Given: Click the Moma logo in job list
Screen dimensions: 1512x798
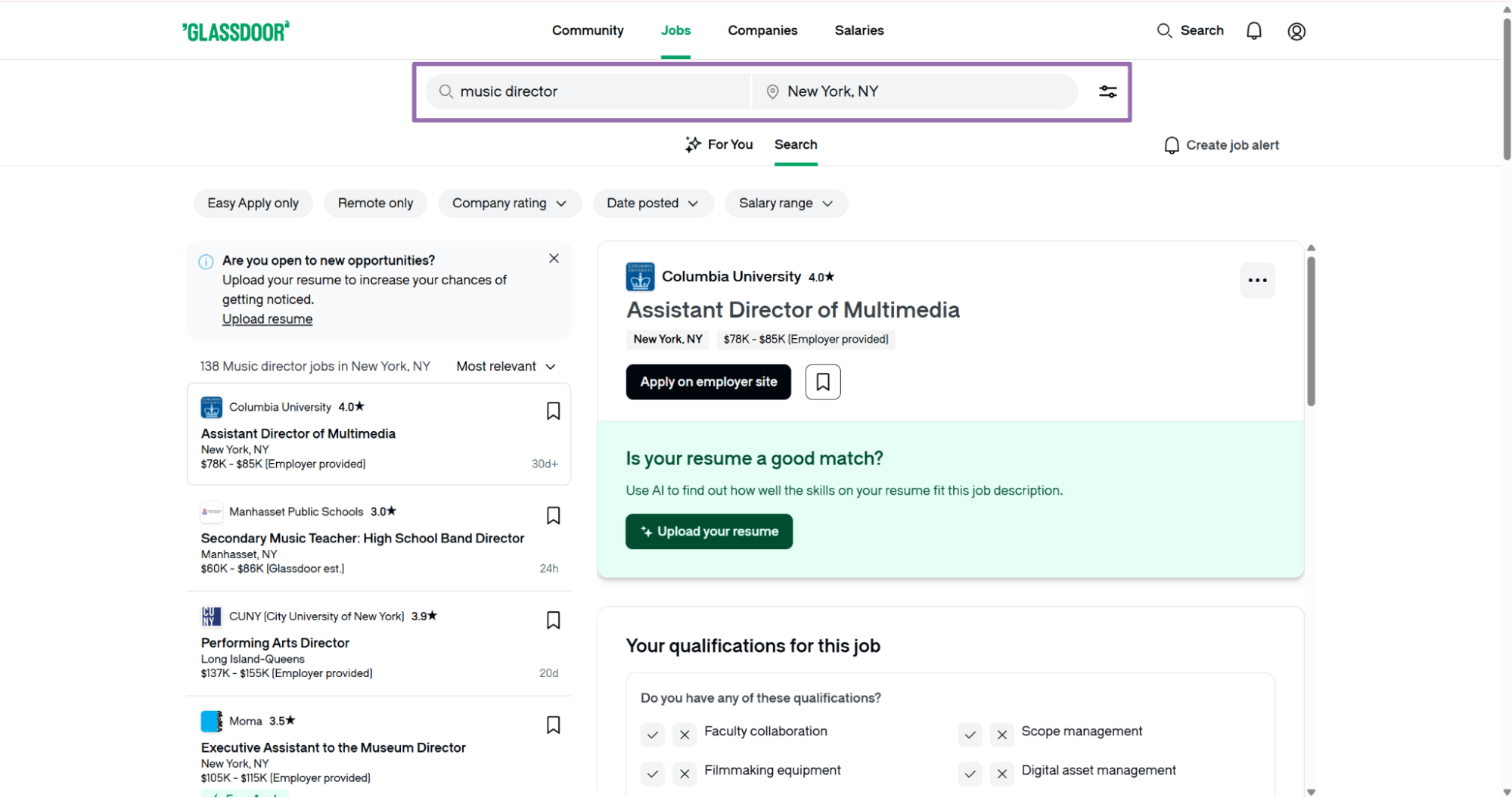Looking at the screenshot, I should coord(211,721).
